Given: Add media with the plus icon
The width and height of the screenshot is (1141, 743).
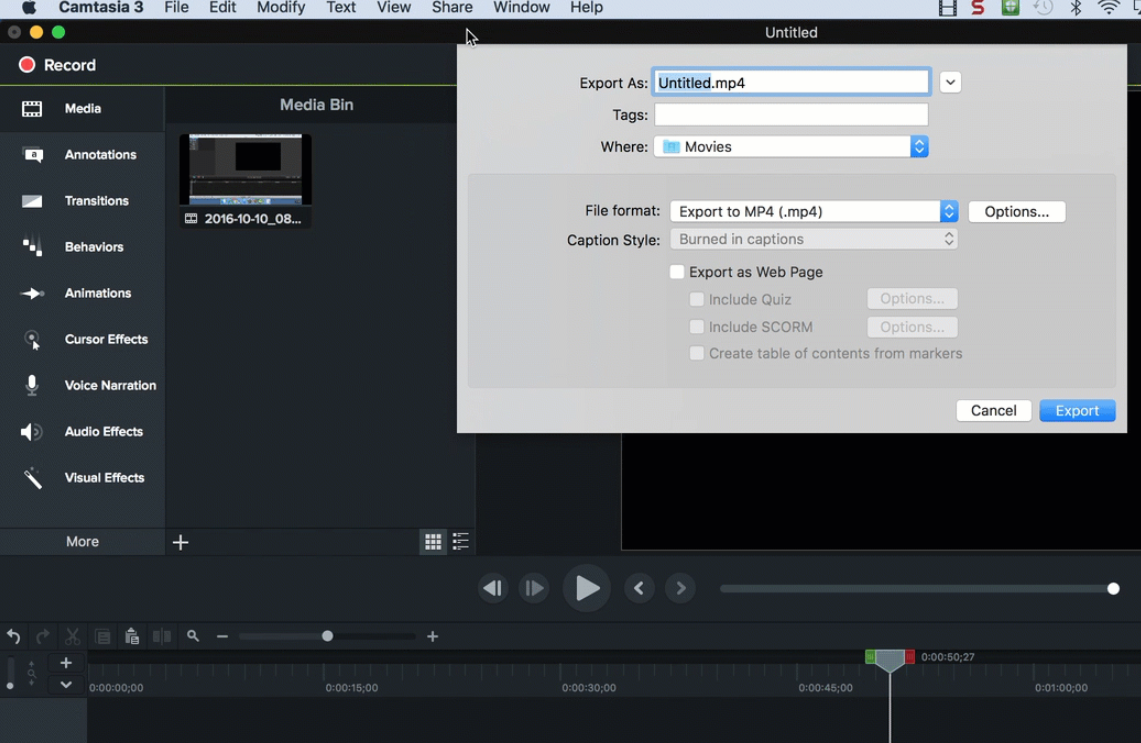Looking at the screenshot, I should point(180,542).
